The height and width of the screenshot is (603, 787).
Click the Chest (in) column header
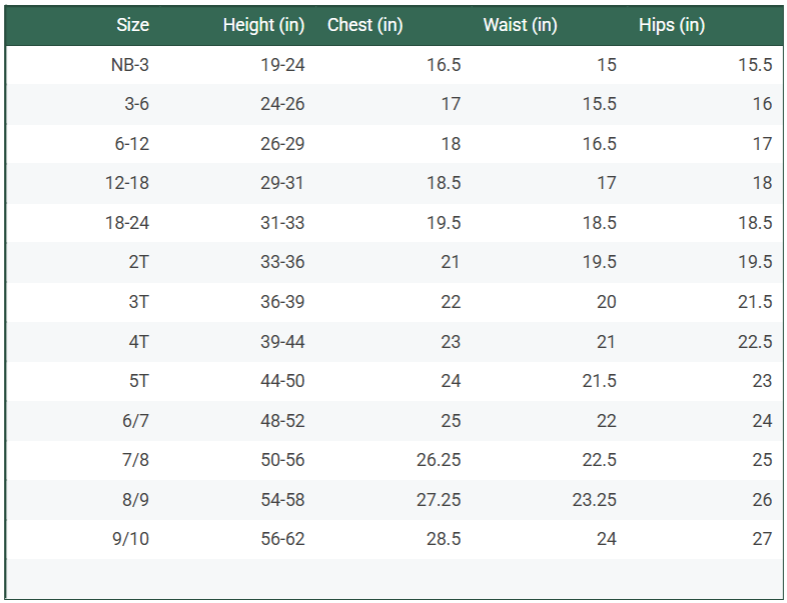[365, 25]
